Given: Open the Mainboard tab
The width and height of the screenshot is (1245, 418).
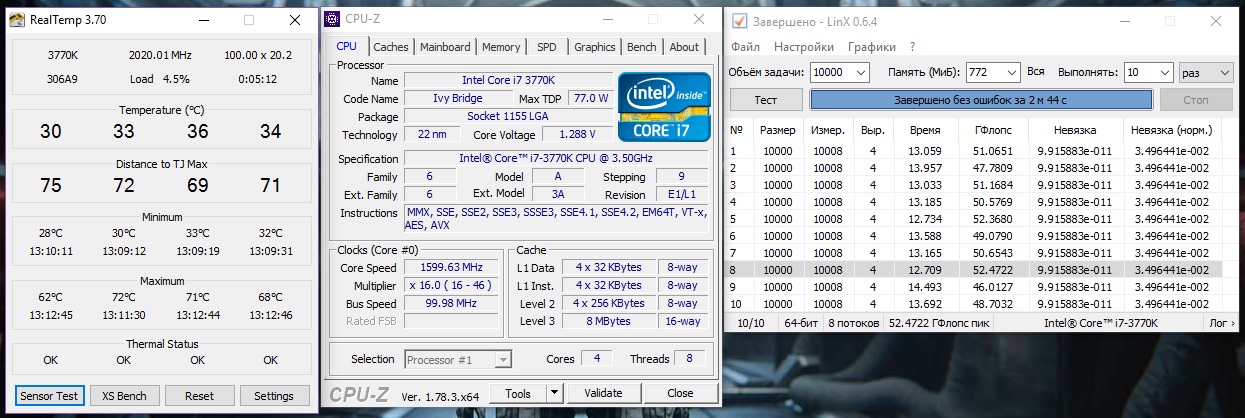Looking at the screenshot, I should (x=445, y=47).
